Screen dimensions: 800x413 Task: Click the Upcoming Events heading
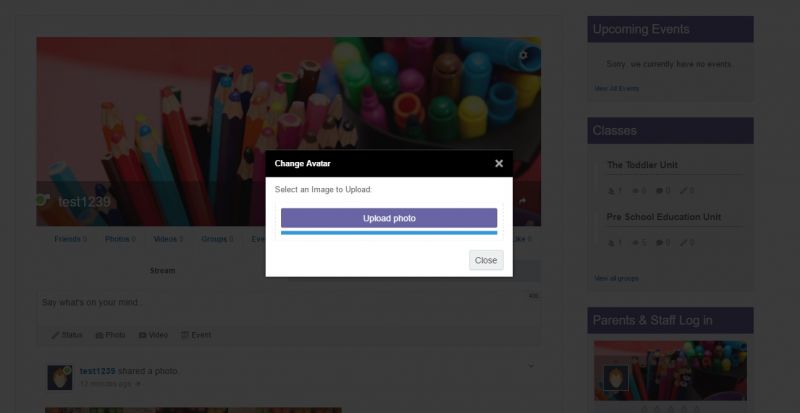click(x=641, y=29)
